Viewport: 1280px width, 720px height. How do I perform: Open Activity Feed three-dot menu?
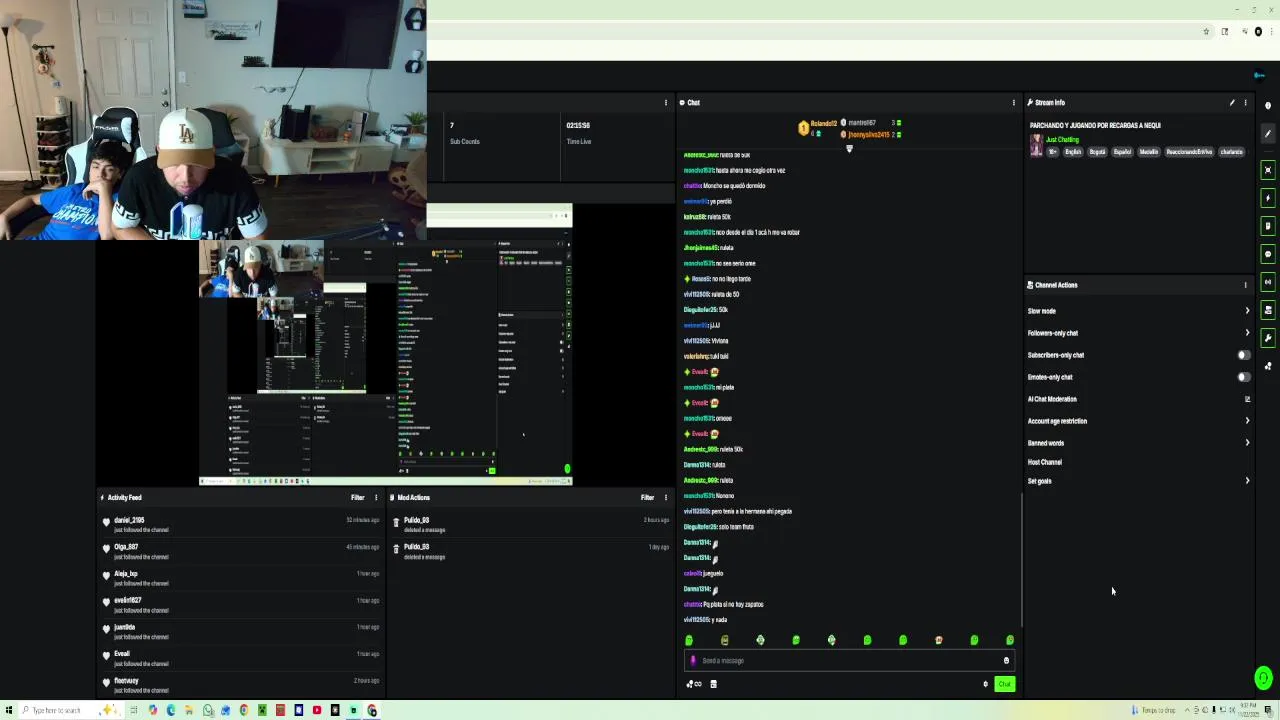(376, 497)
